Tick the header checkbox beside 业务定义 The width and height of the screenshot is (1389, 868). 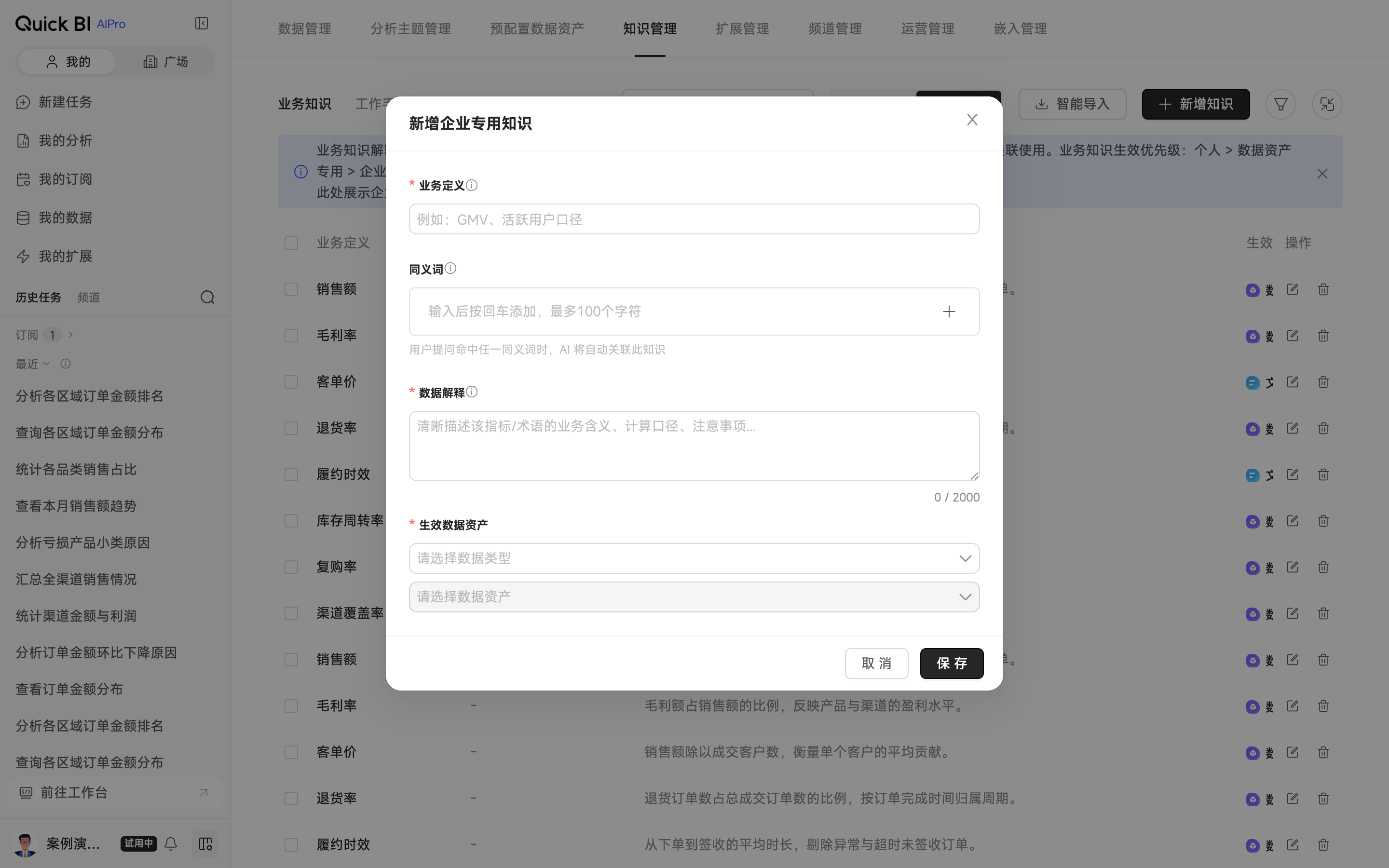click(292, 243)
